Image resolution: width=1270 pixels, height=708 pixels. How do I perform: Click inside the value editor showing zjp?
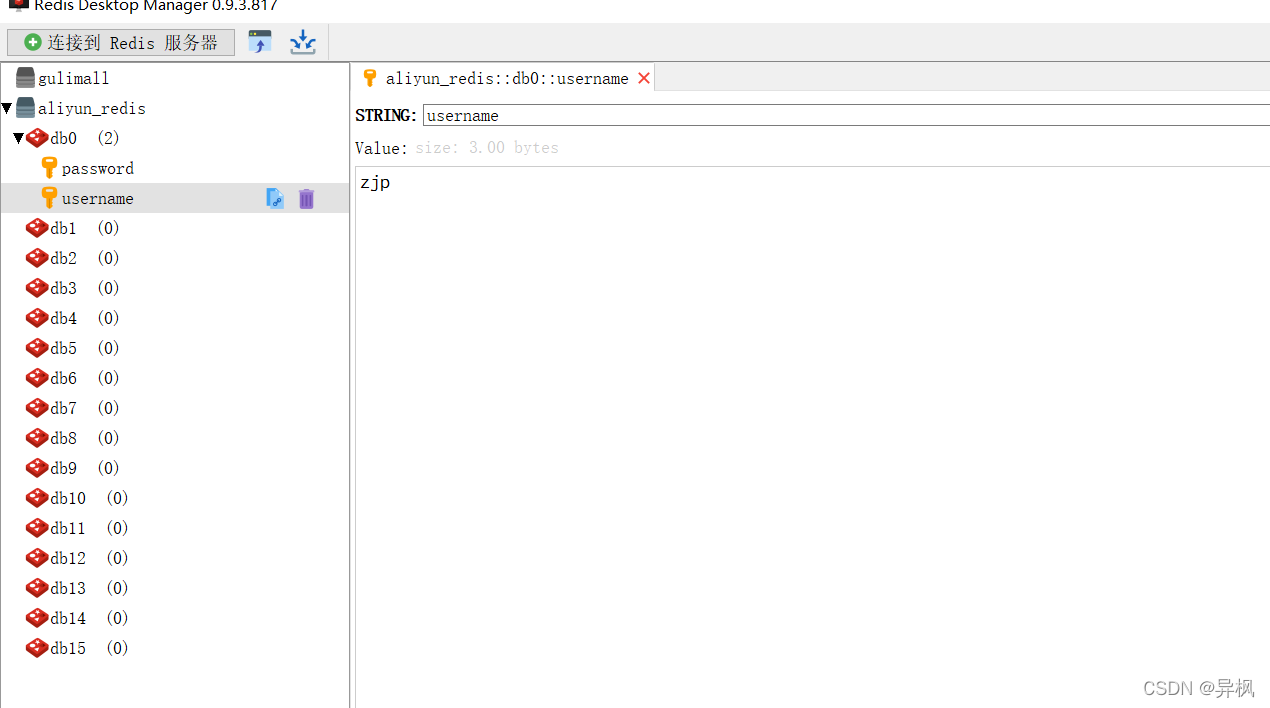click(812, 437)
